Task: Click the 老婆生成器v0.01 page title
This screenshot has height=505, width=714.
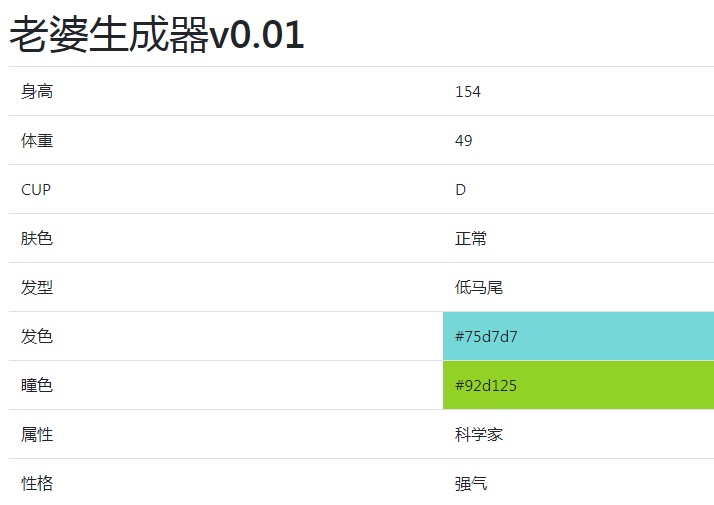Action: point(157,35)
